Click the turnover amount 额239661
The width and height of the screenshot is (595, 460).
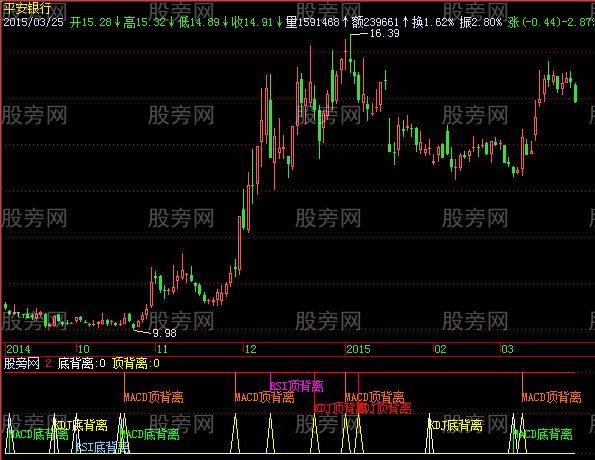click(x=375, y=22)
